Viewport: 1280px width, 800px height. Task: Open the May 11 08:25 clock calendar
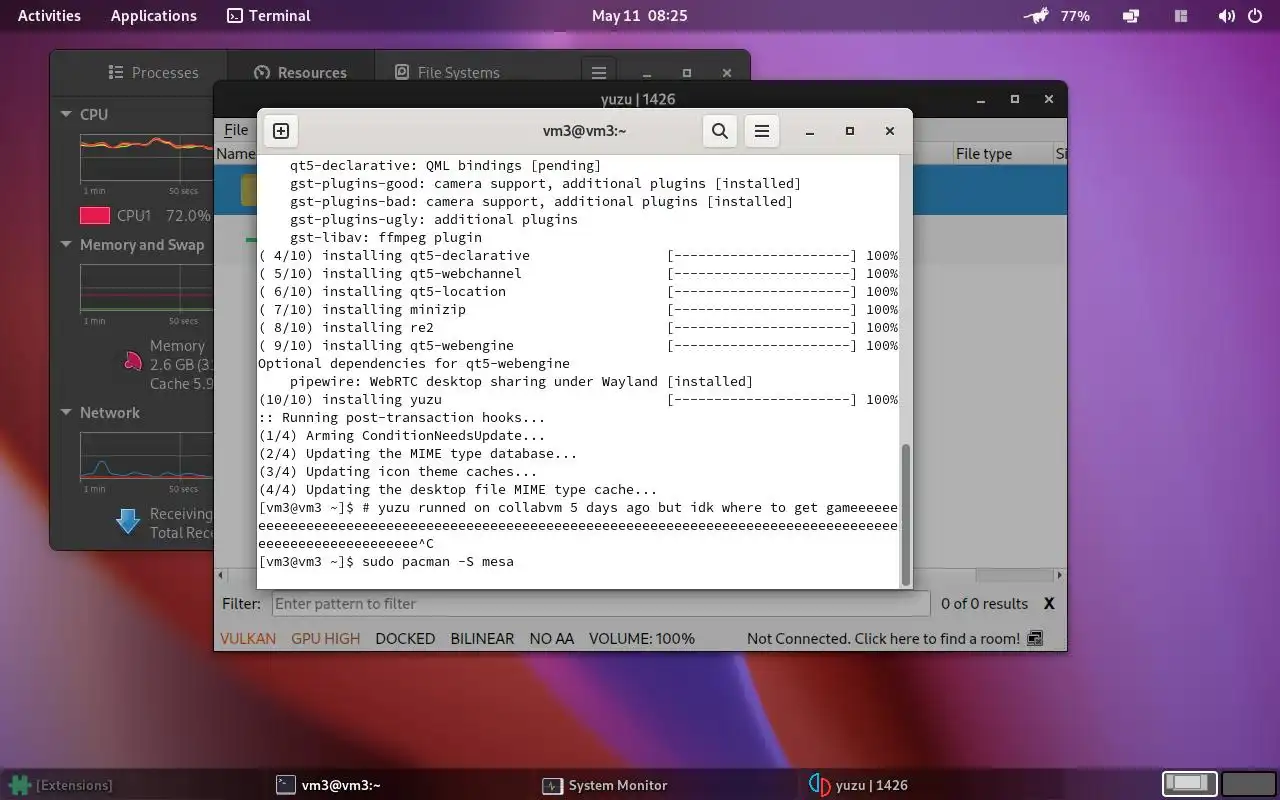(x=639, y=16)
